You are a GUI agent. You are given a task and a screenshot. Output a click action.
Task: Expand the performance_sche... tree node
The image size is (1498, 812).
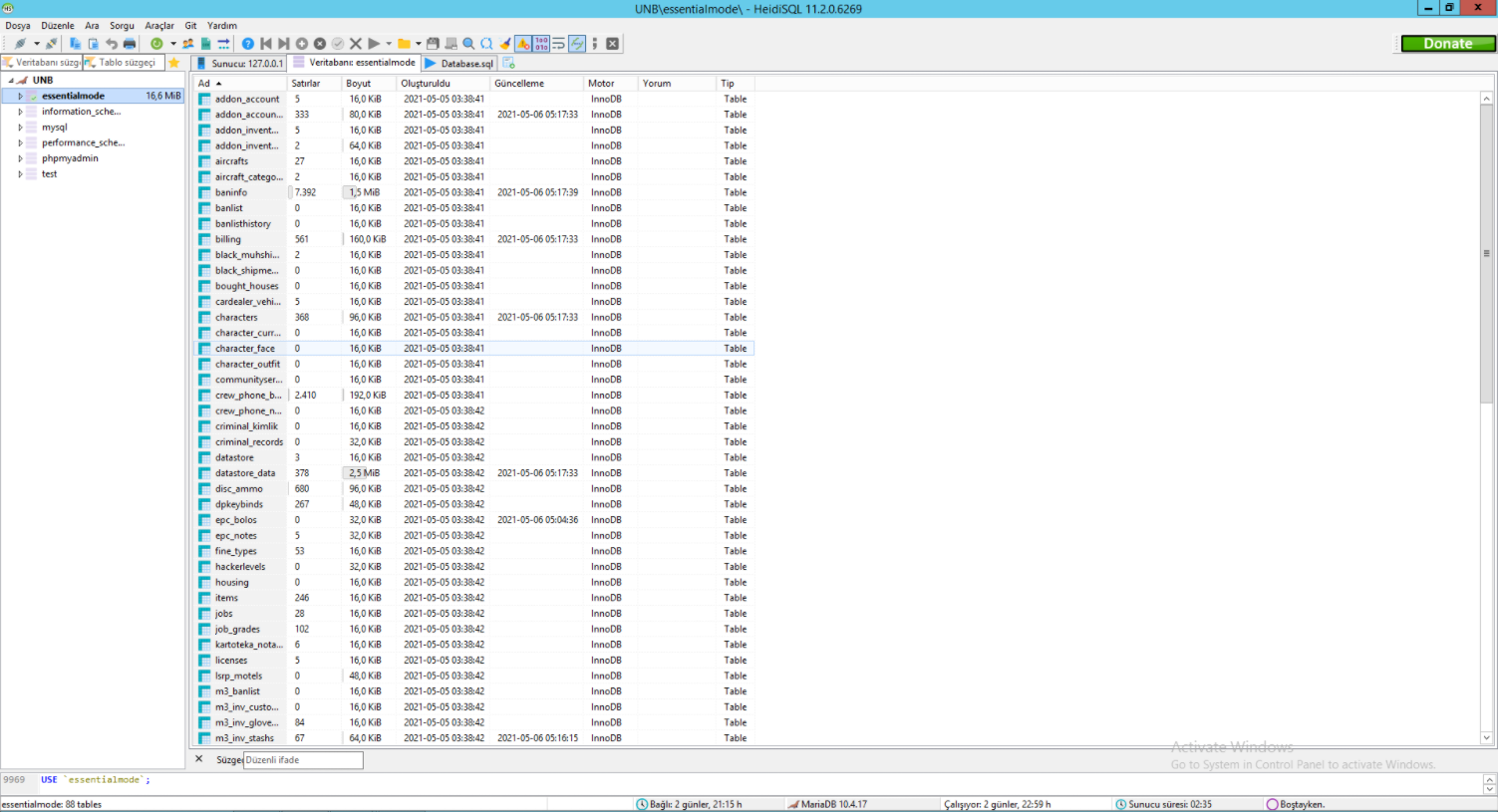[20, 143]
